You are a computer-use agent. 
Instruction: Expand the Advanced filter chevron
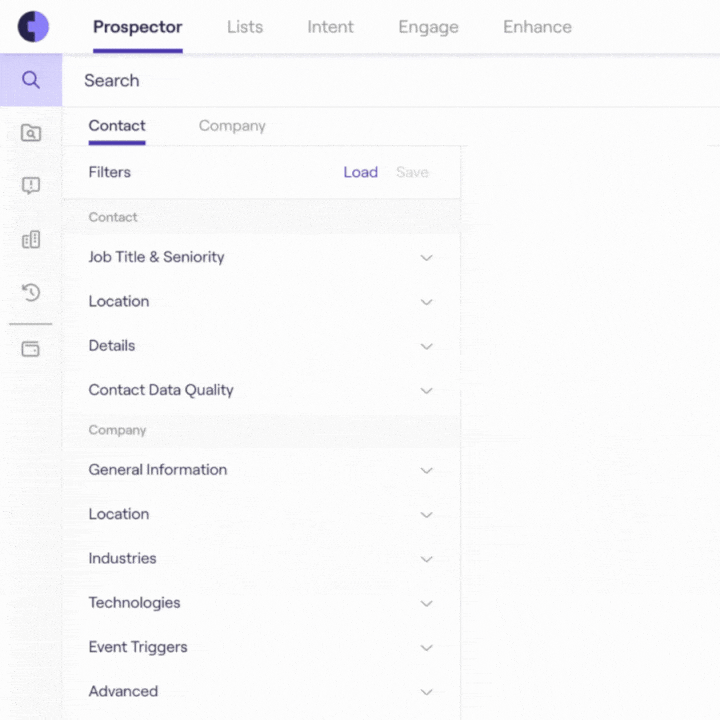pyautogui.click(x=427, y=692)
